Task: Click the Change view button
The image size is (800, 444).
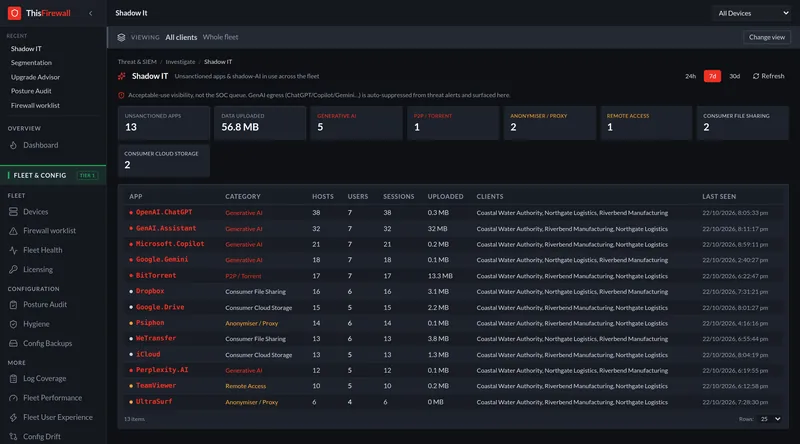Action: pyautogui.click(x=767, y=37)
